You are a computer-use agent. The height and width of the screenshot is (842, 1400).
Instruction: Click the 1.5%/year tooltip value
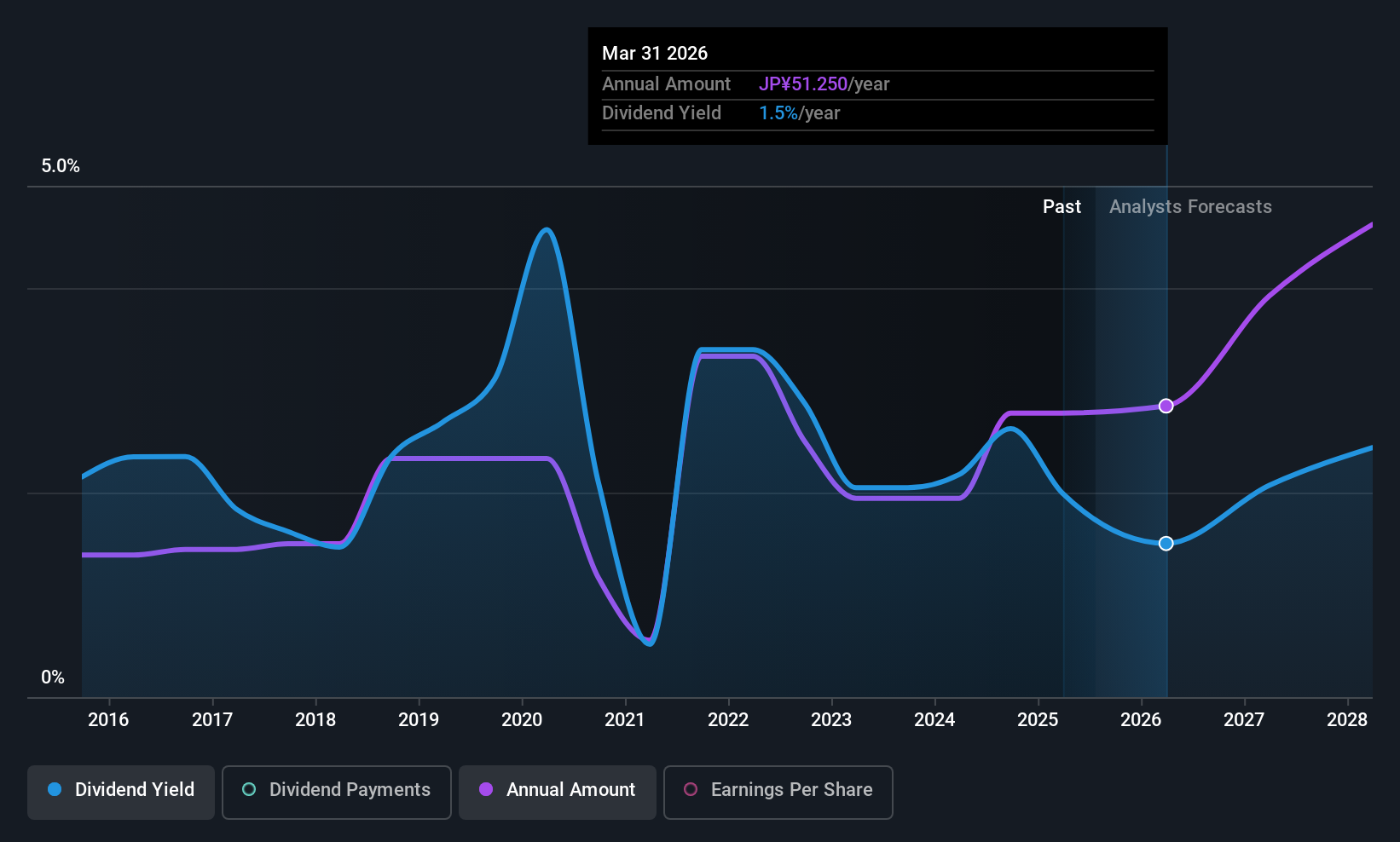click(x=799, y=113)
